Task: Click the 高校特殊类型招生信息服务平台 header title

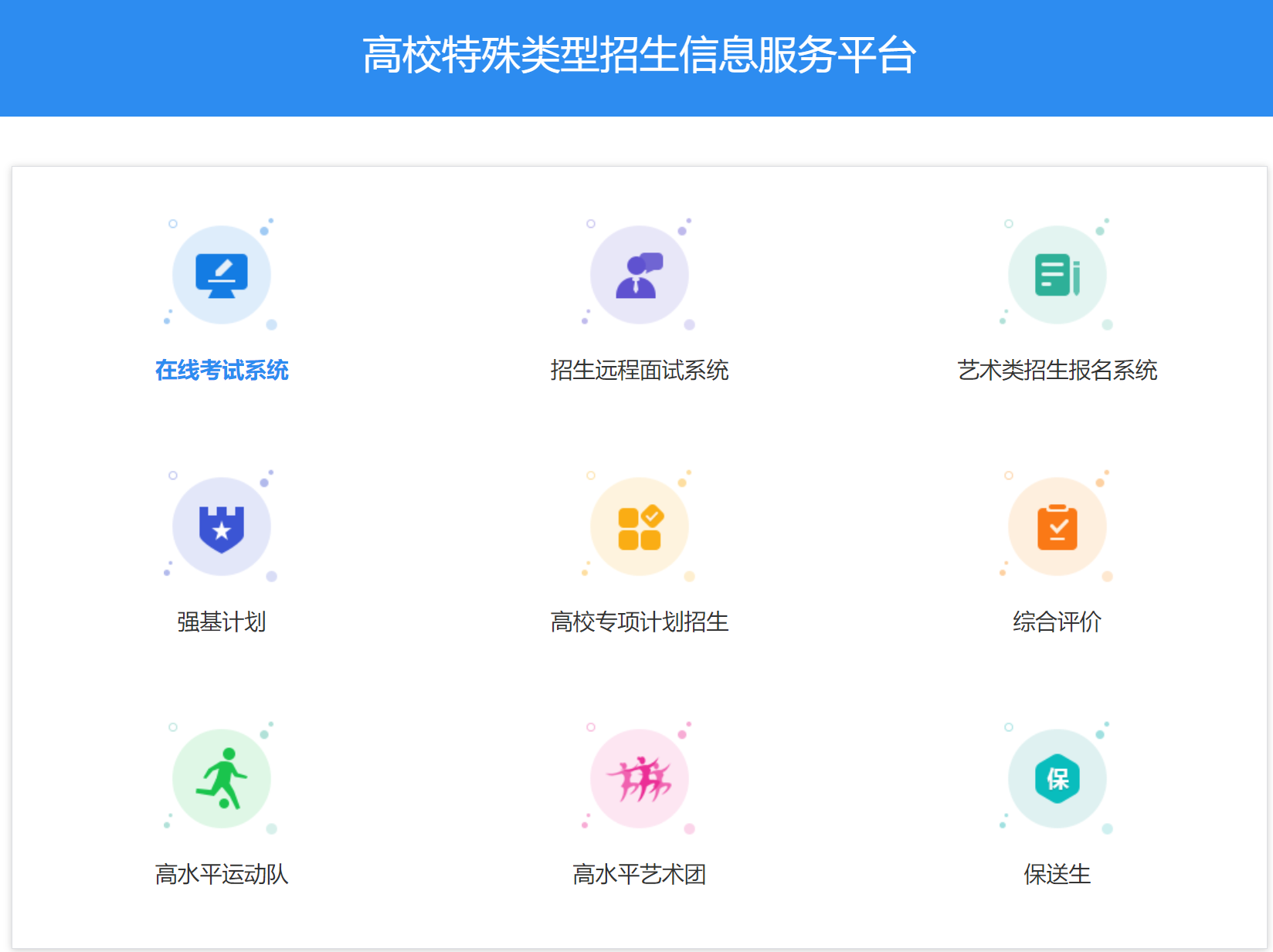Action: 640,55
